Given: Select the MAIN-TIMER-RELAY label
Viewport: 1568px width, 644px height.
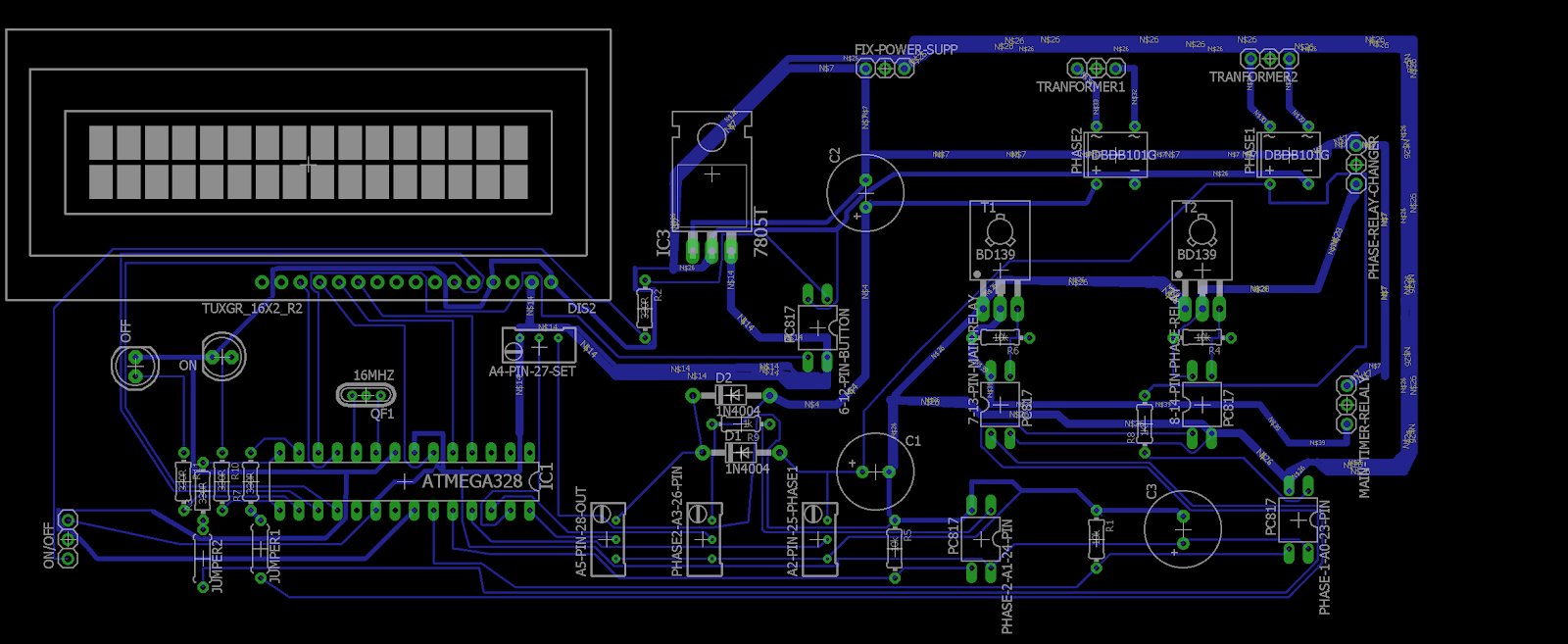Looking at the screenshot, I should 1364,439.
